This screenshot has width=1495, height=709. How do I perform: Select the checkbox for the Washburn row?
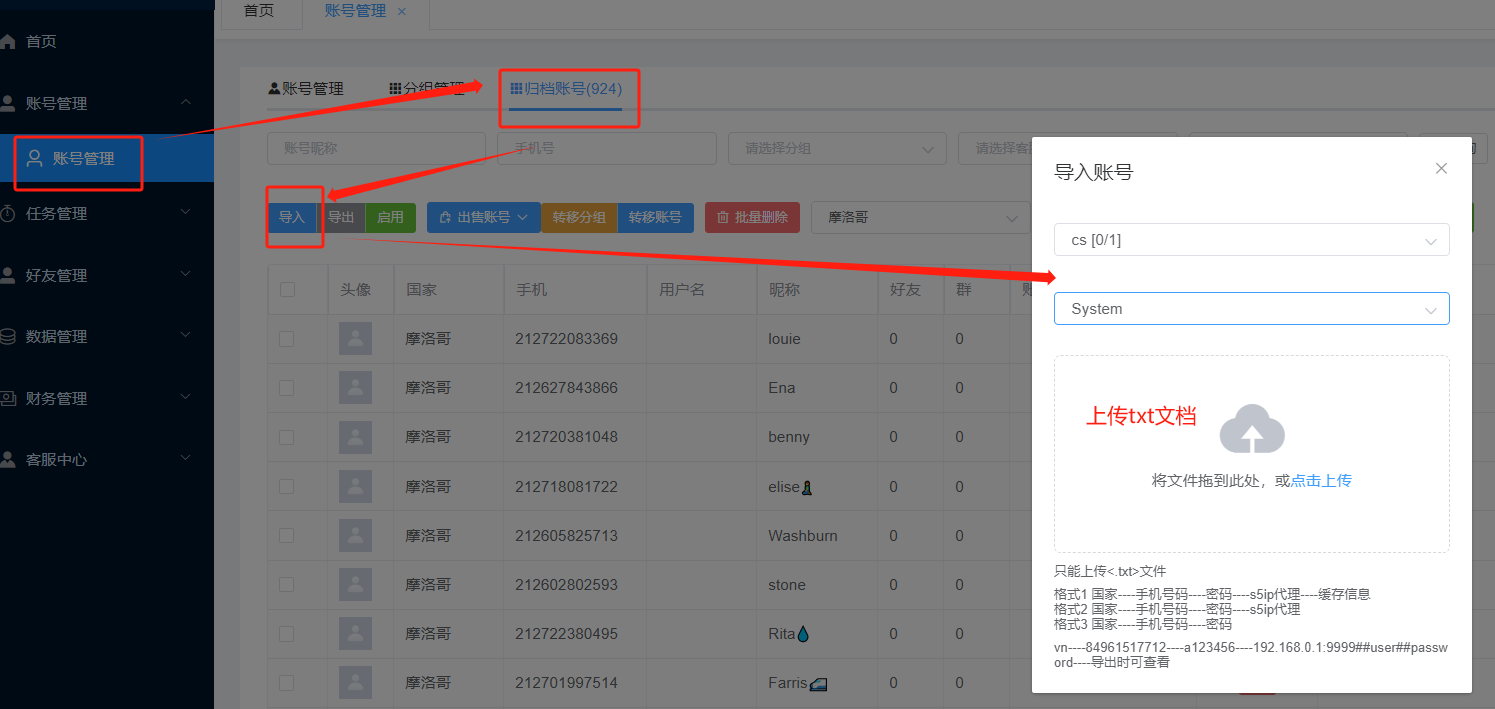(287, 536)
